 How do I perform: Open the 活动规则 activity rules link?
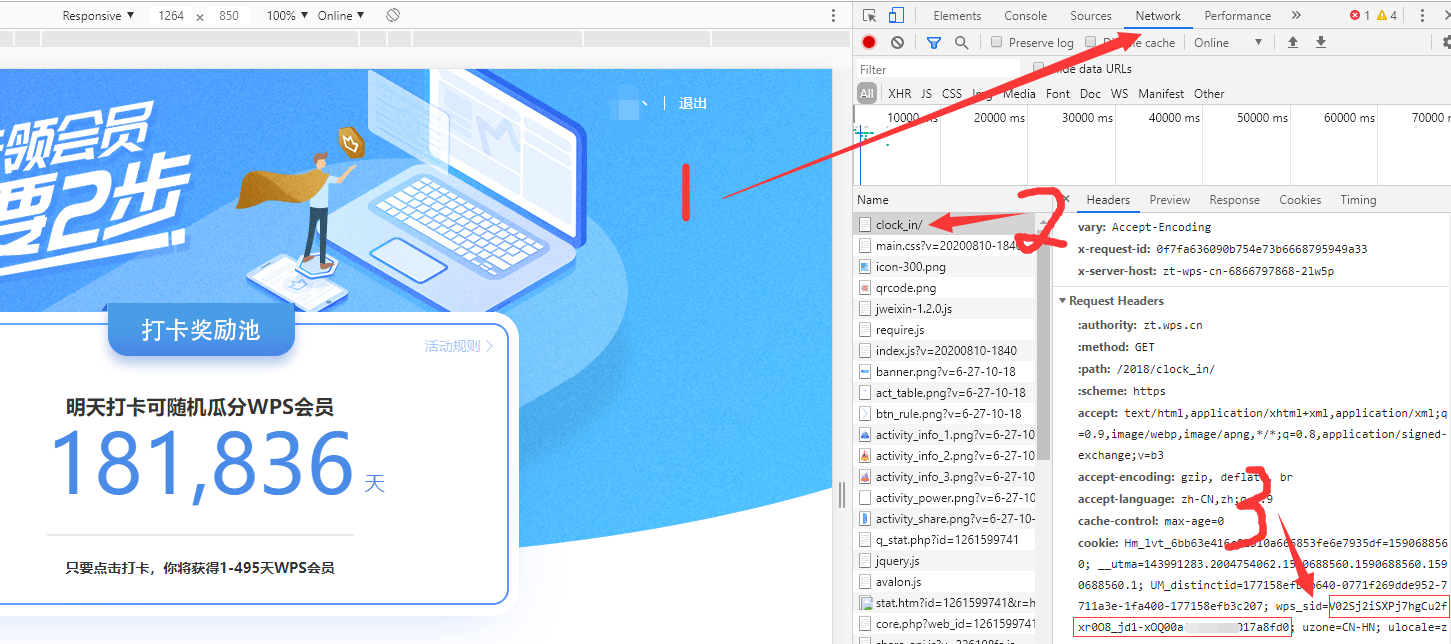click(x=458, y=346)
